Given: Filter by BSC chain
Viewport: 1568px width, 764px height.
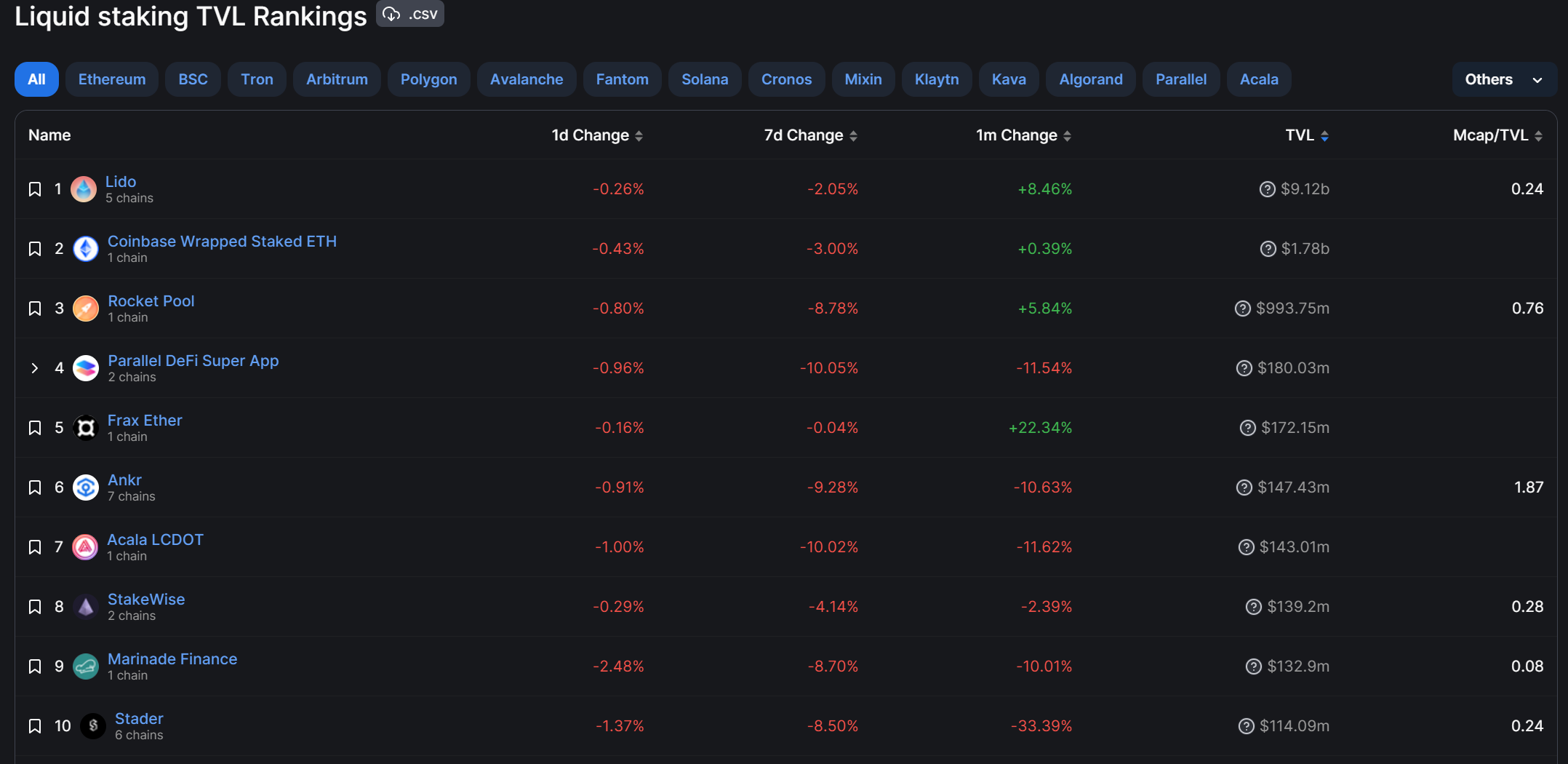Looking at the screenshot, I should pyautogui.click(x=193, y=79).
